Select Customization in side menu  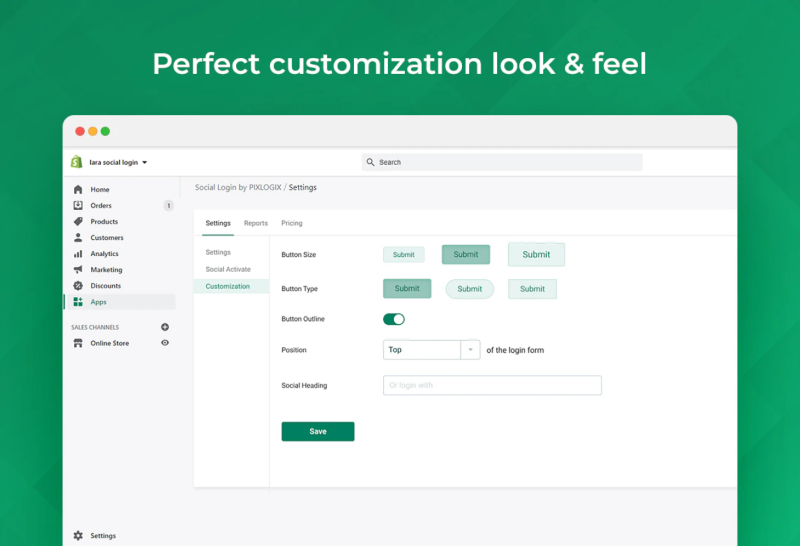click(231, 286)
